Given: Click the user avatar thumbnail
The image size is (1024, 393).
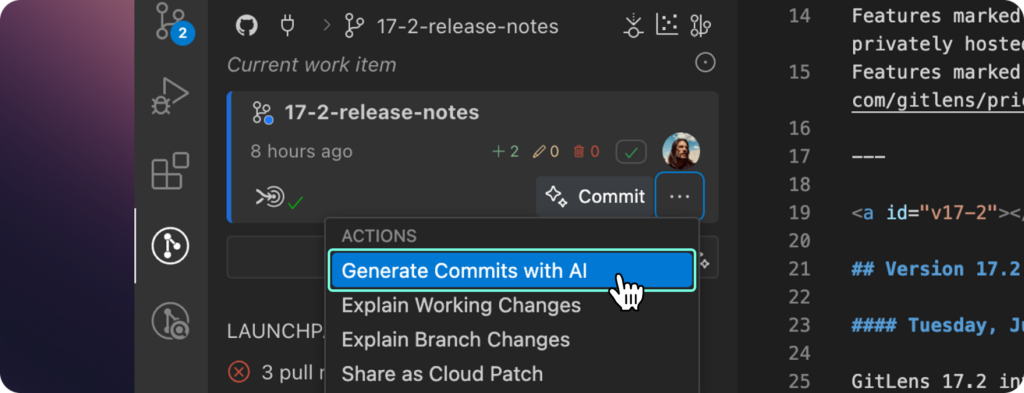Looking at the screenshot, I should pos(681,151).
